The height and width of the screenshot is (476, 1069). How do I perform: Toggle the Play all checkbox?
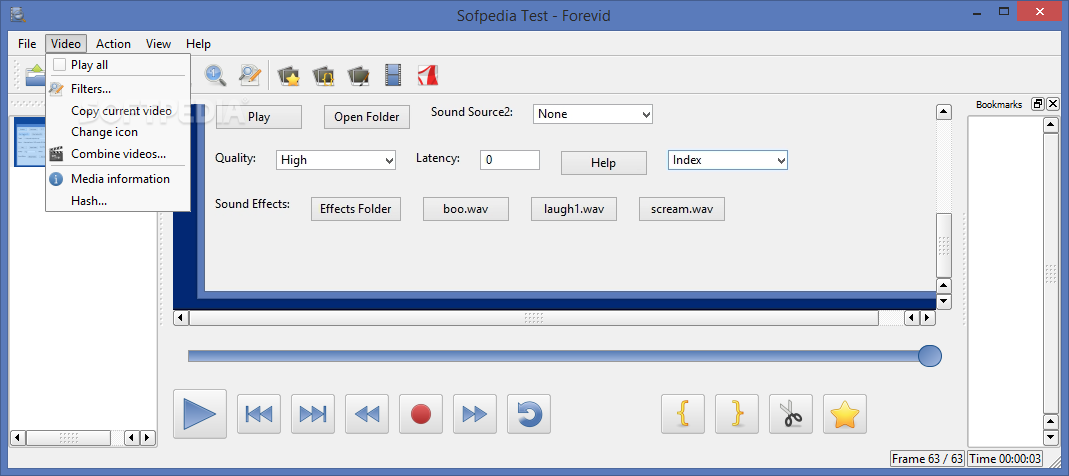60,65
